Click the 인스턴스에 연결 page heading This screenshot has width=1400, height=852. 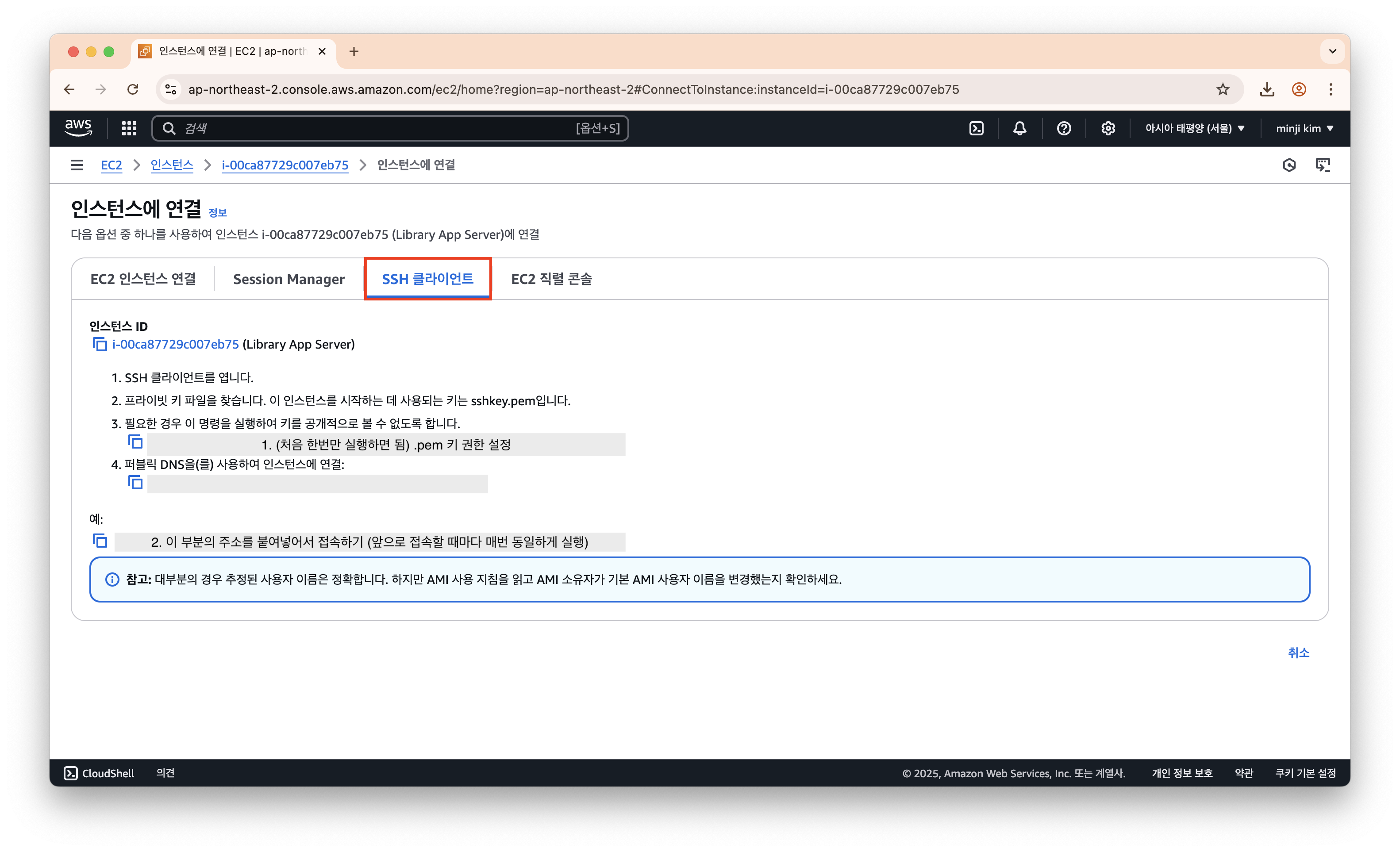136,208
